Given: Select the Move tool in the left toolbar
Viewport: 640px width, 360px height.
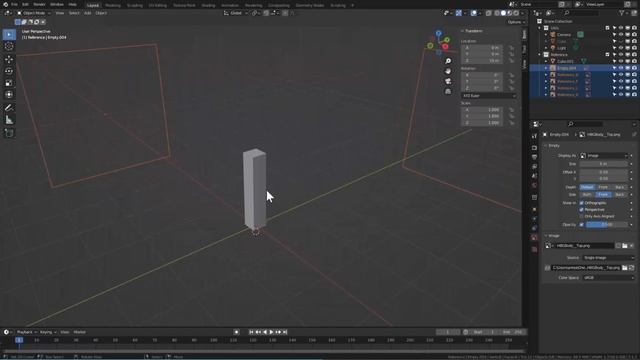Looking at the screenshot, I should coord(9,59).
